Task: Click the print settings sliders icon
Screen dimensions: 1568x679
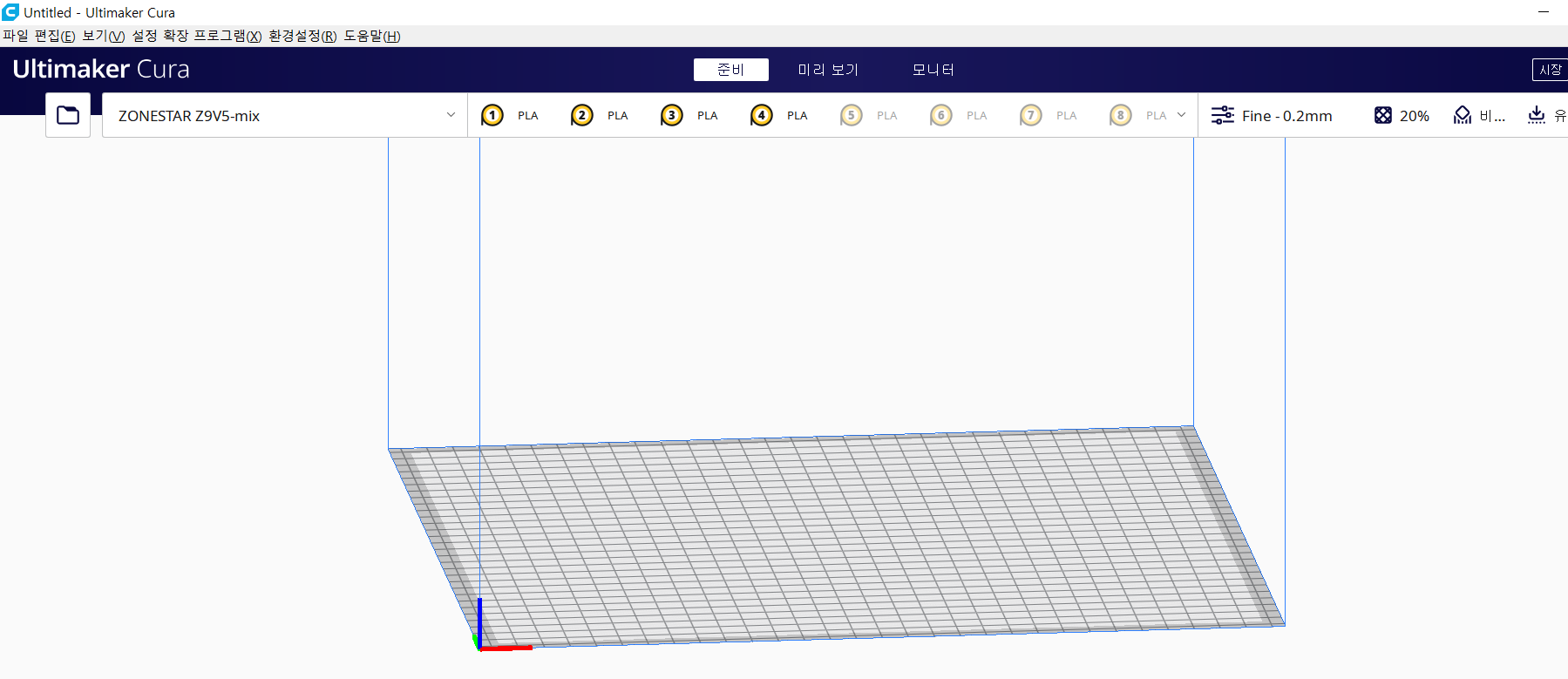Action: (1223, 115)
